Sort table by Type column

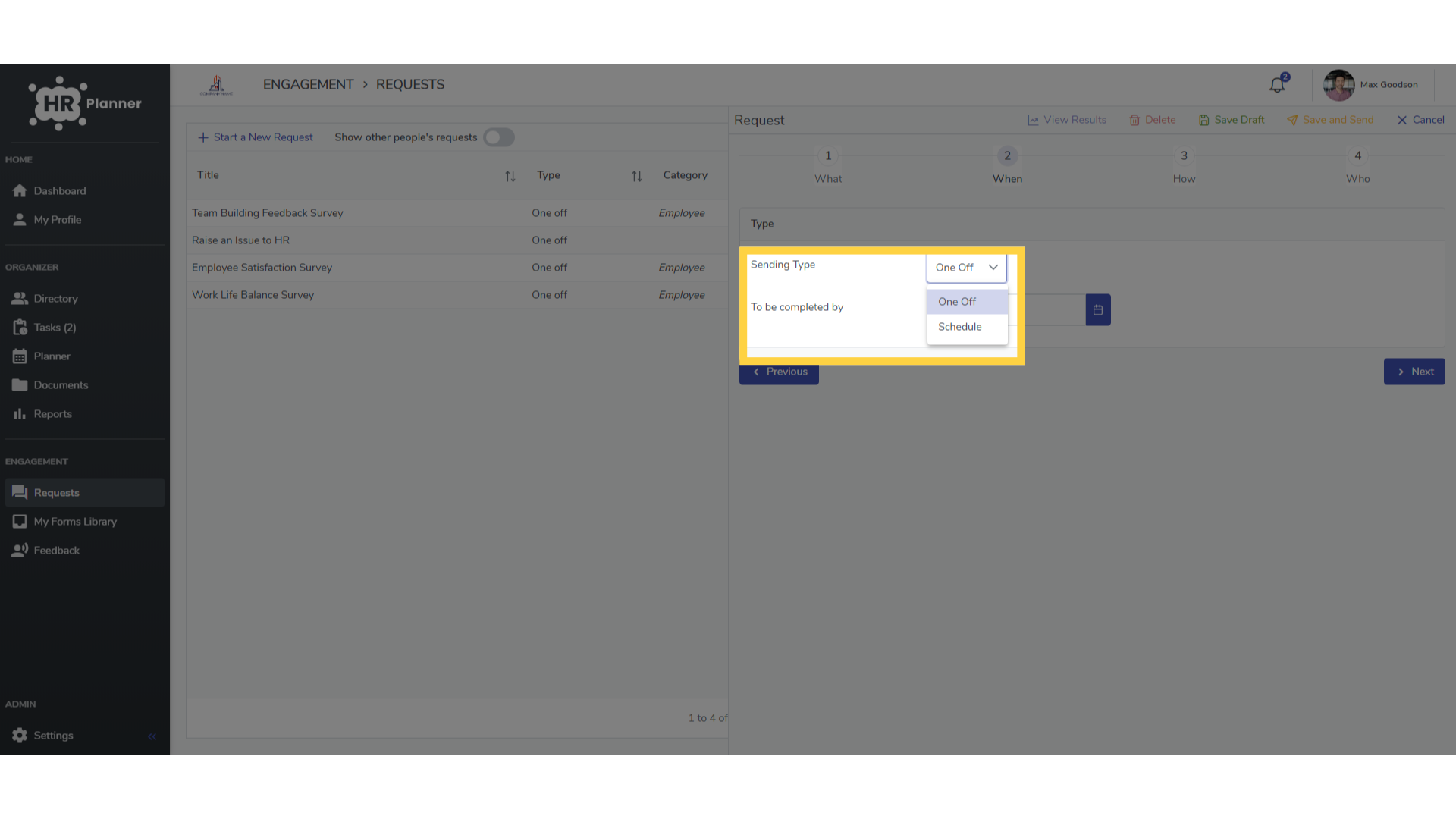(637, 176)
